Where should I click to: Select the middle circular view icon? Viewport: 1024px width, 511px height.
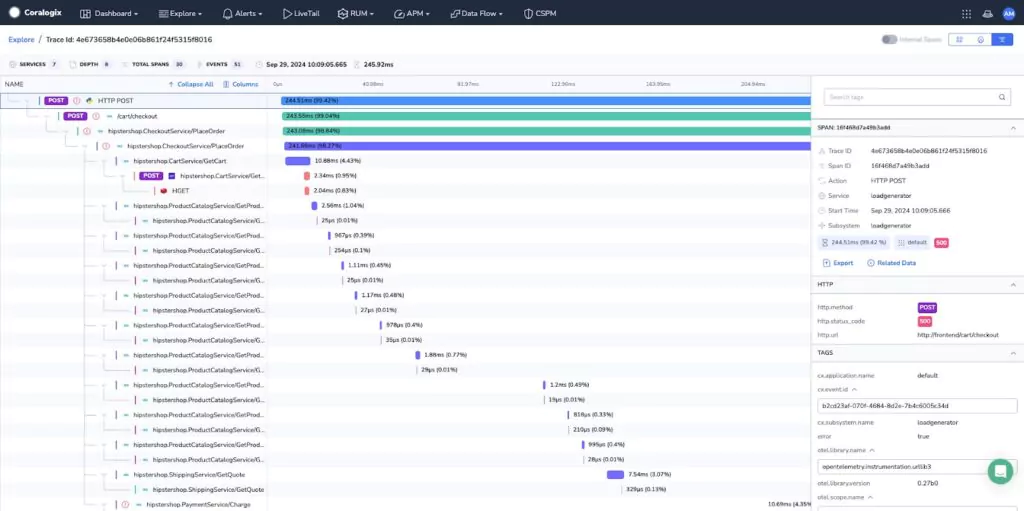pos(980,39)
